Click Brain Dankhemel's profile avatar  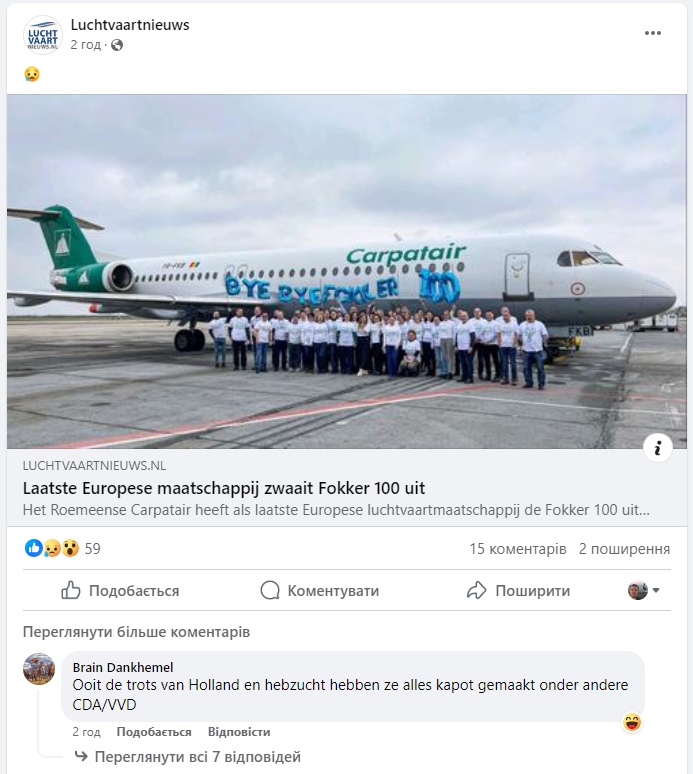pyautogui.click(x=39, y=668)
